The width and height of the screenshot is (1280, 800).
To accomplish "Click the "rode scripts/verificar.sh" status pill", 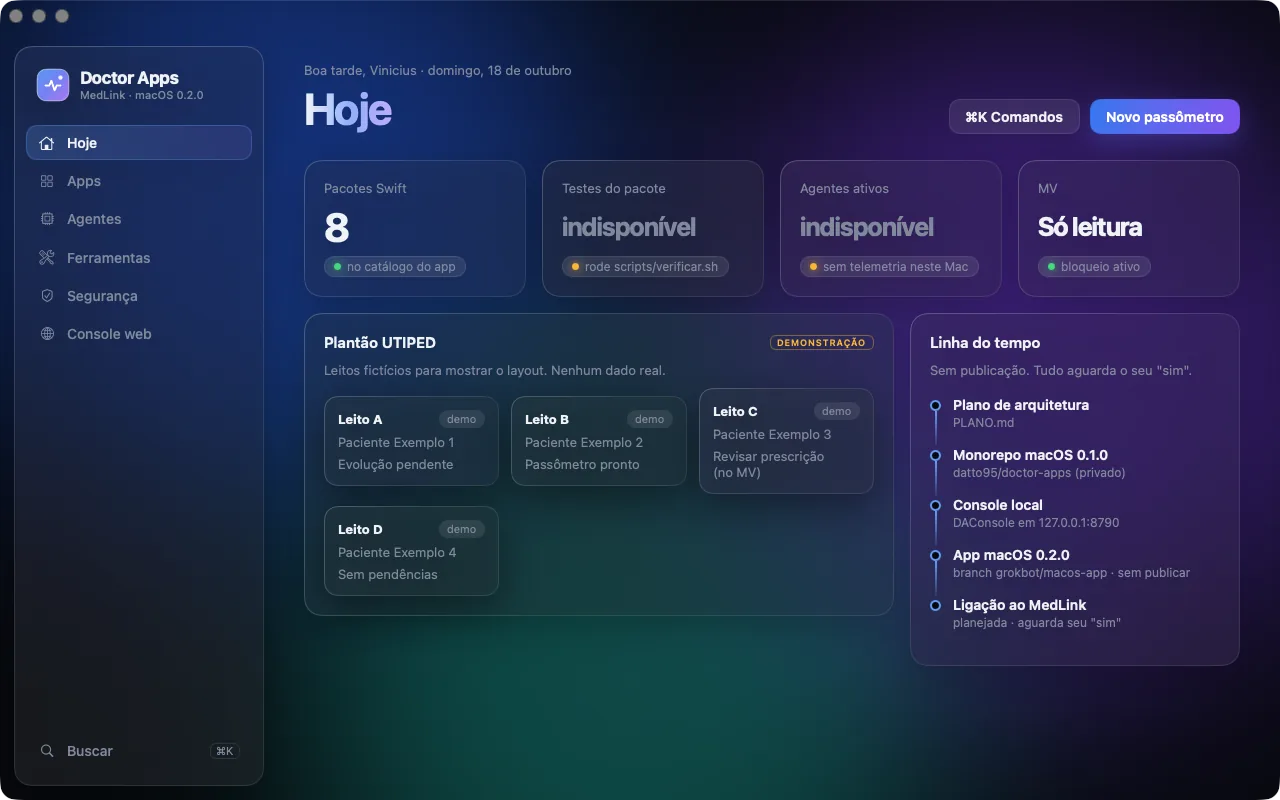I will pos(645,267).
